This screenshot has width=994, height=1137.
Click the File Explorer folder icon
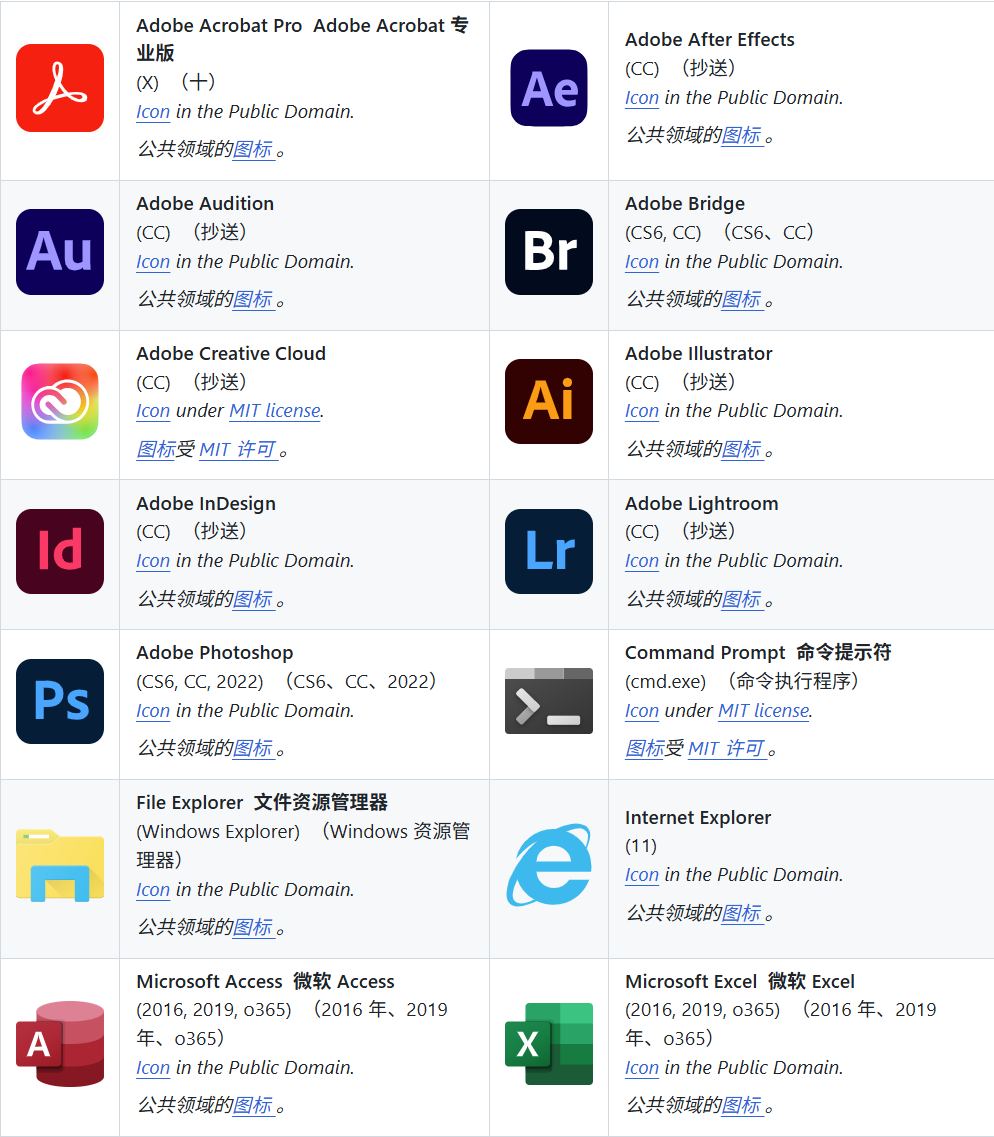pos(60,866)
